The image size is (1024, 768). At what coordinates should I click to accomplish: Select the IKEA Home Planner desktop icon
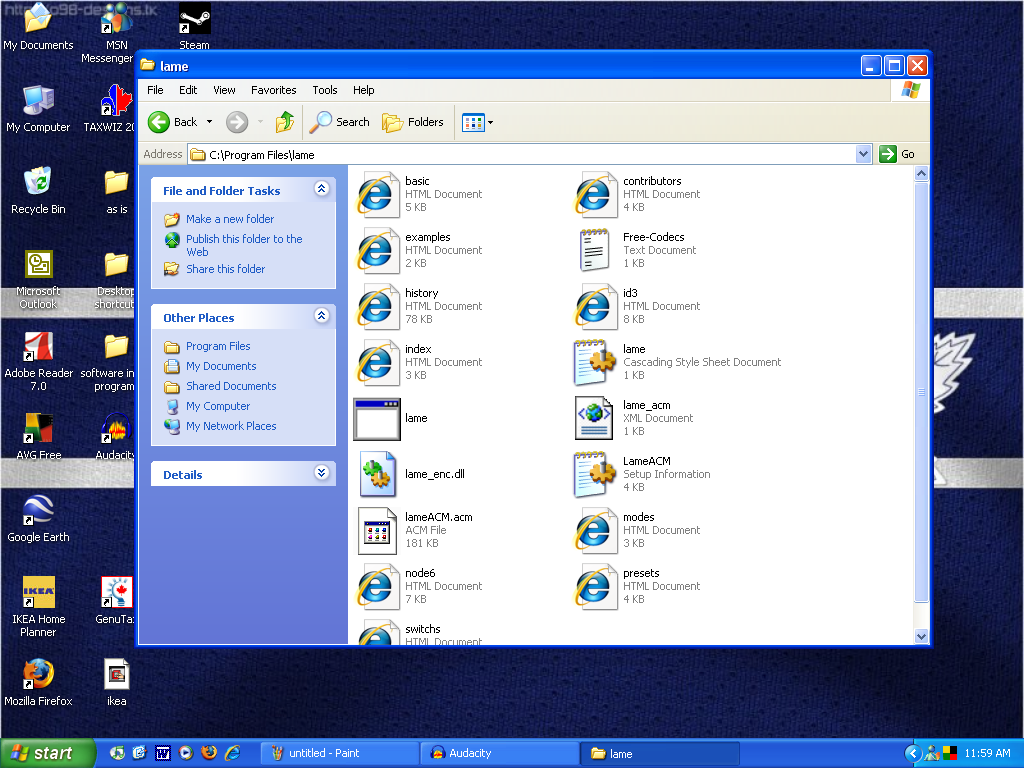tap(38, 607)
